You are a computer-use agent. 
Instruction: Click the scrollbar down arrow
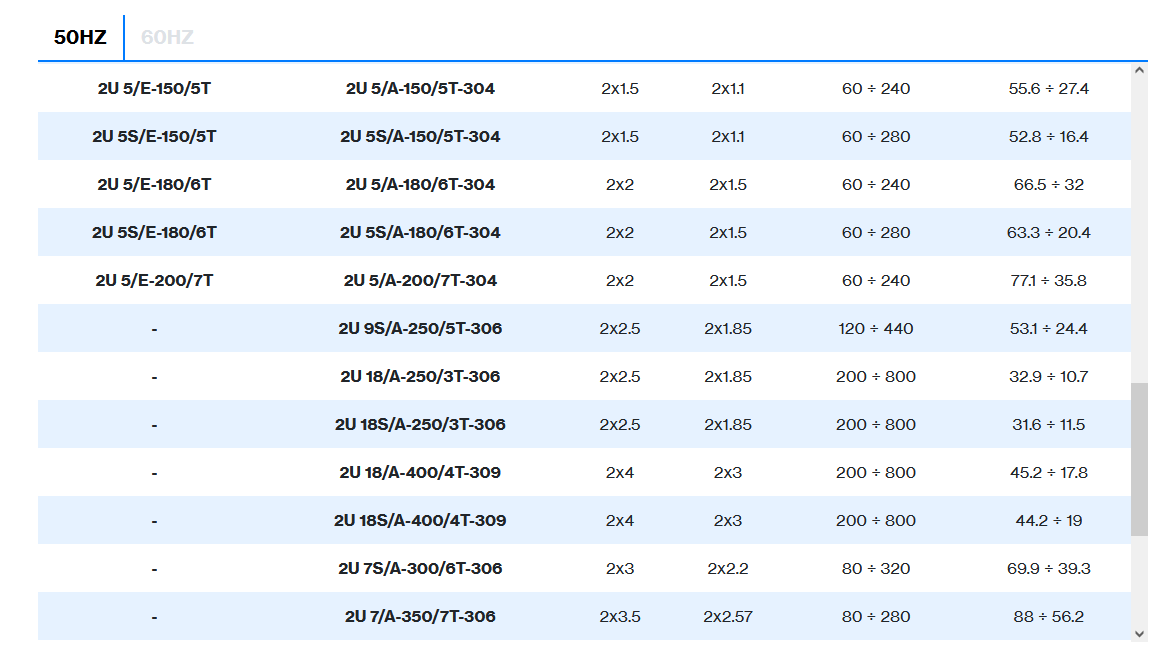point(1140,633)
